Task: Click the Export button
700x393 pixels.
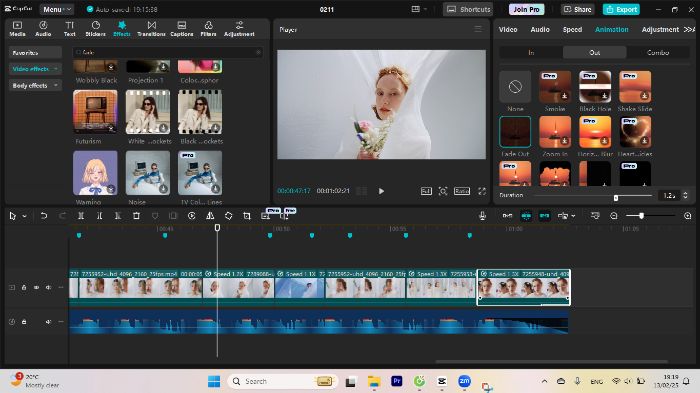Action: click(x=621, y=9)
